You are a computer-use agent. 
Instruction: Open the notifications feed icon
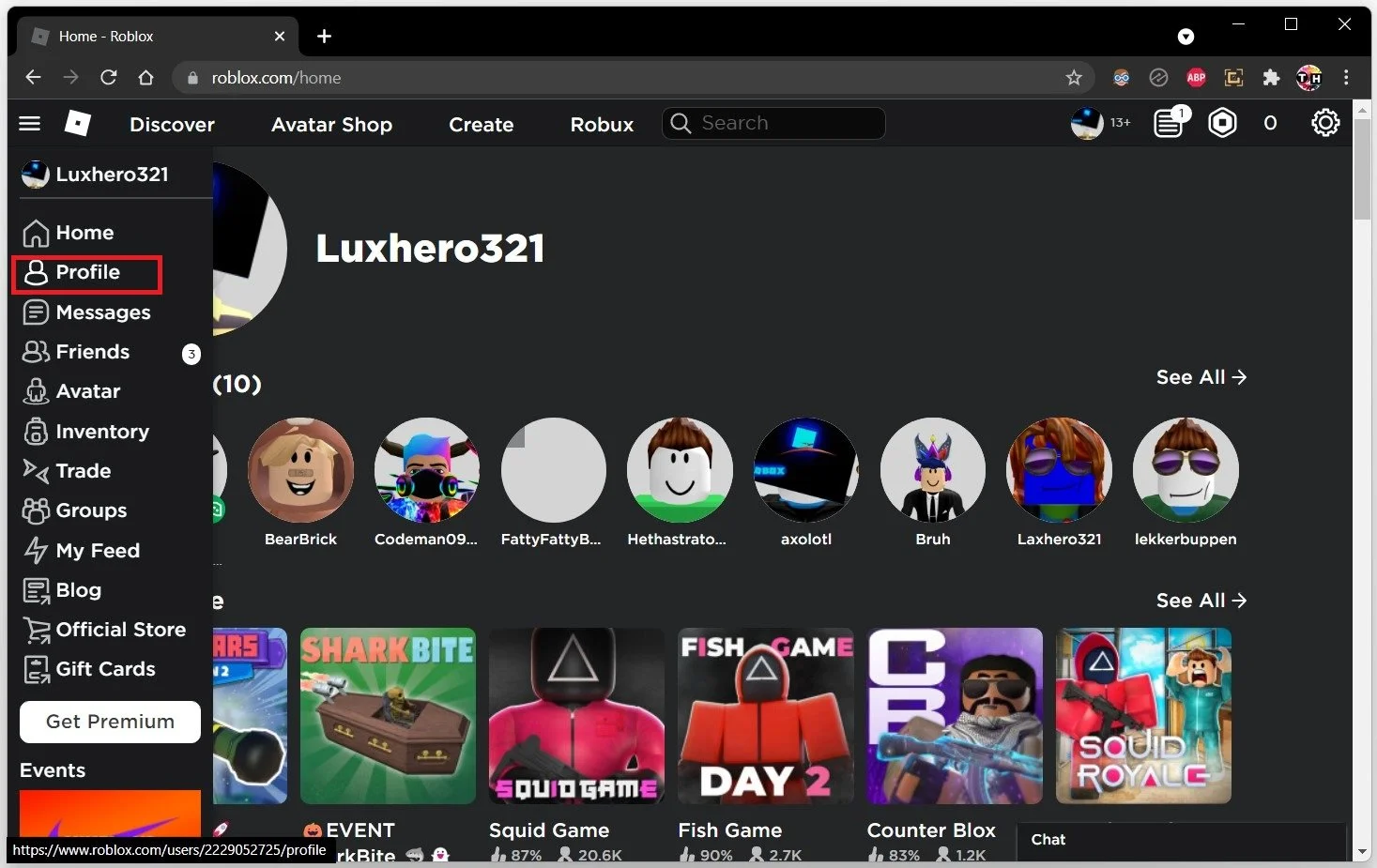tap(1169, 123)
